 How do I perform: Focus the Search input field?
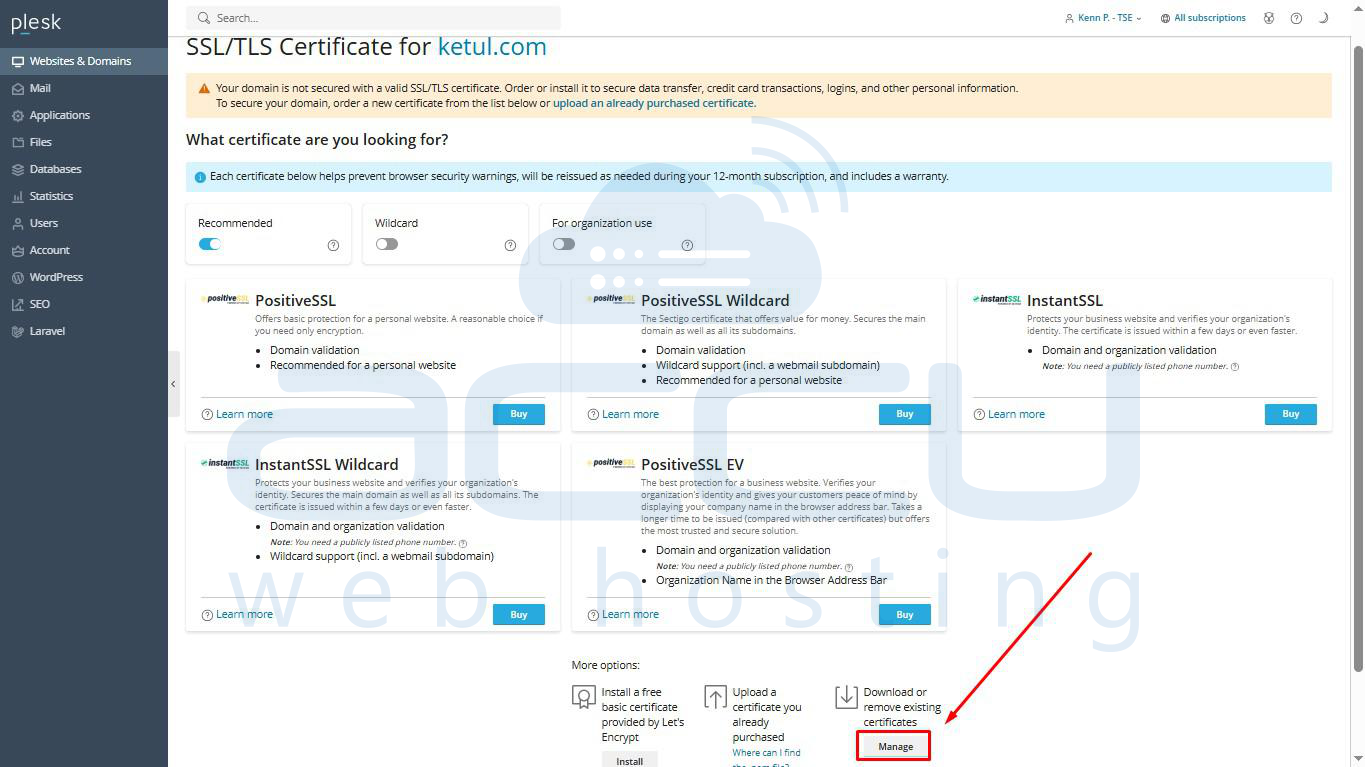tap(374, 18)
